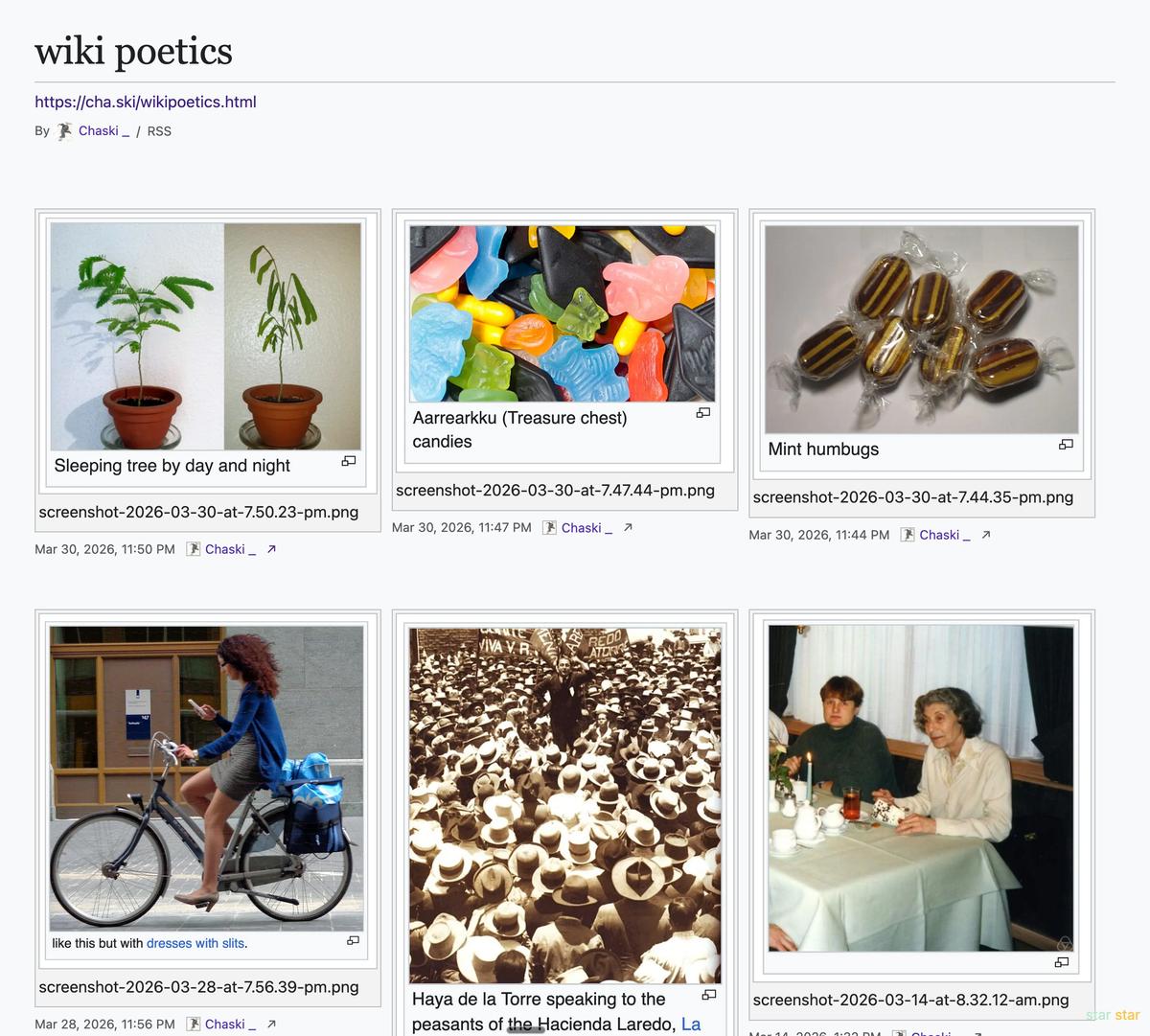Open the Mint humbugs candy image
Screen dimensions: 1150x1036
coord(922,329)
